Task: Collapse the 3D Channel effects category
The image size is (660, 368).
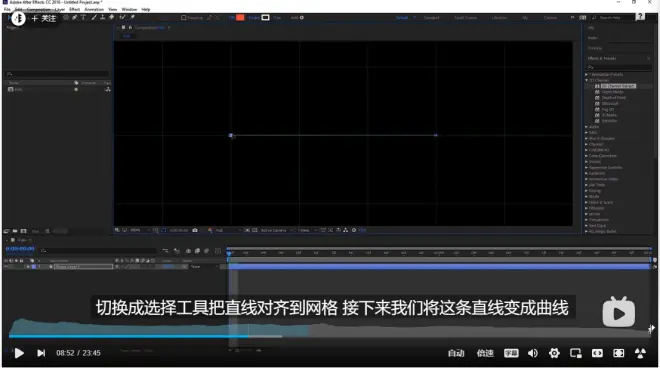Action: click(586, 80)
